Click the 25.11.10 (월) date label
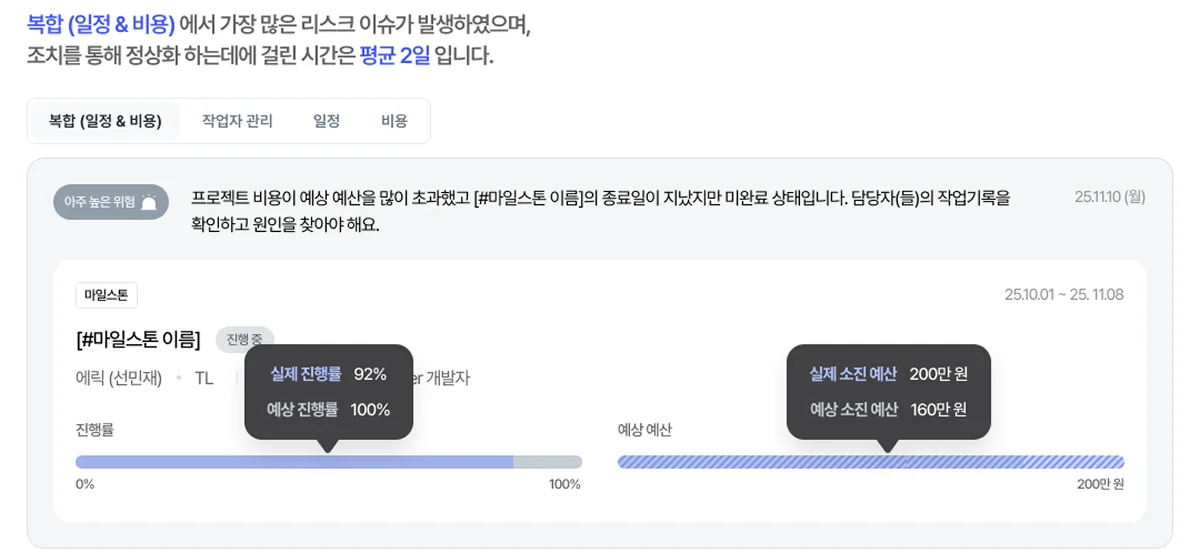The height and width of the screenshot is (559, 1200). [x=1109, y=197]
